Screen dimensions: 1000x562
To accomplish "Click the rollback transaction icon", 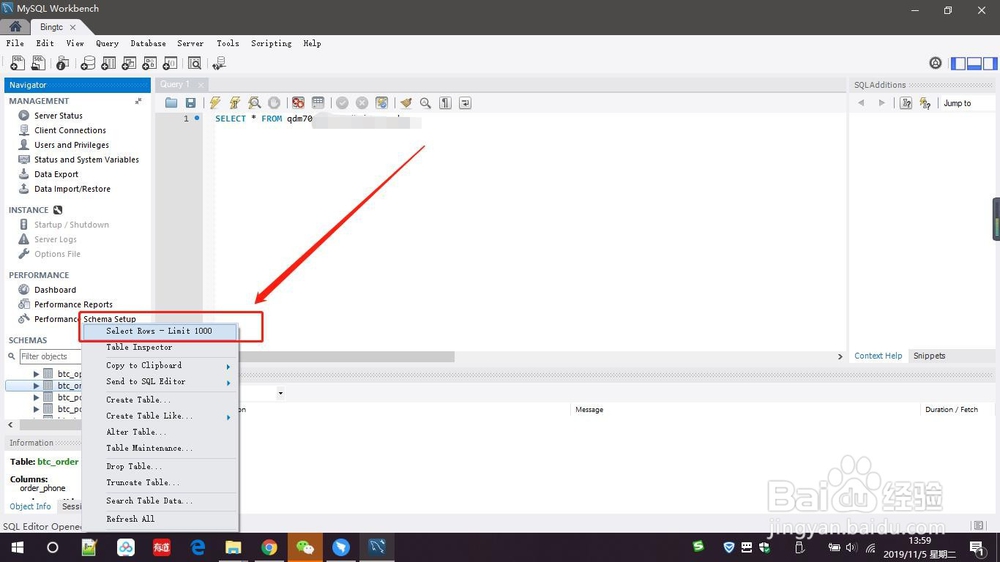I will click(362, 103).
